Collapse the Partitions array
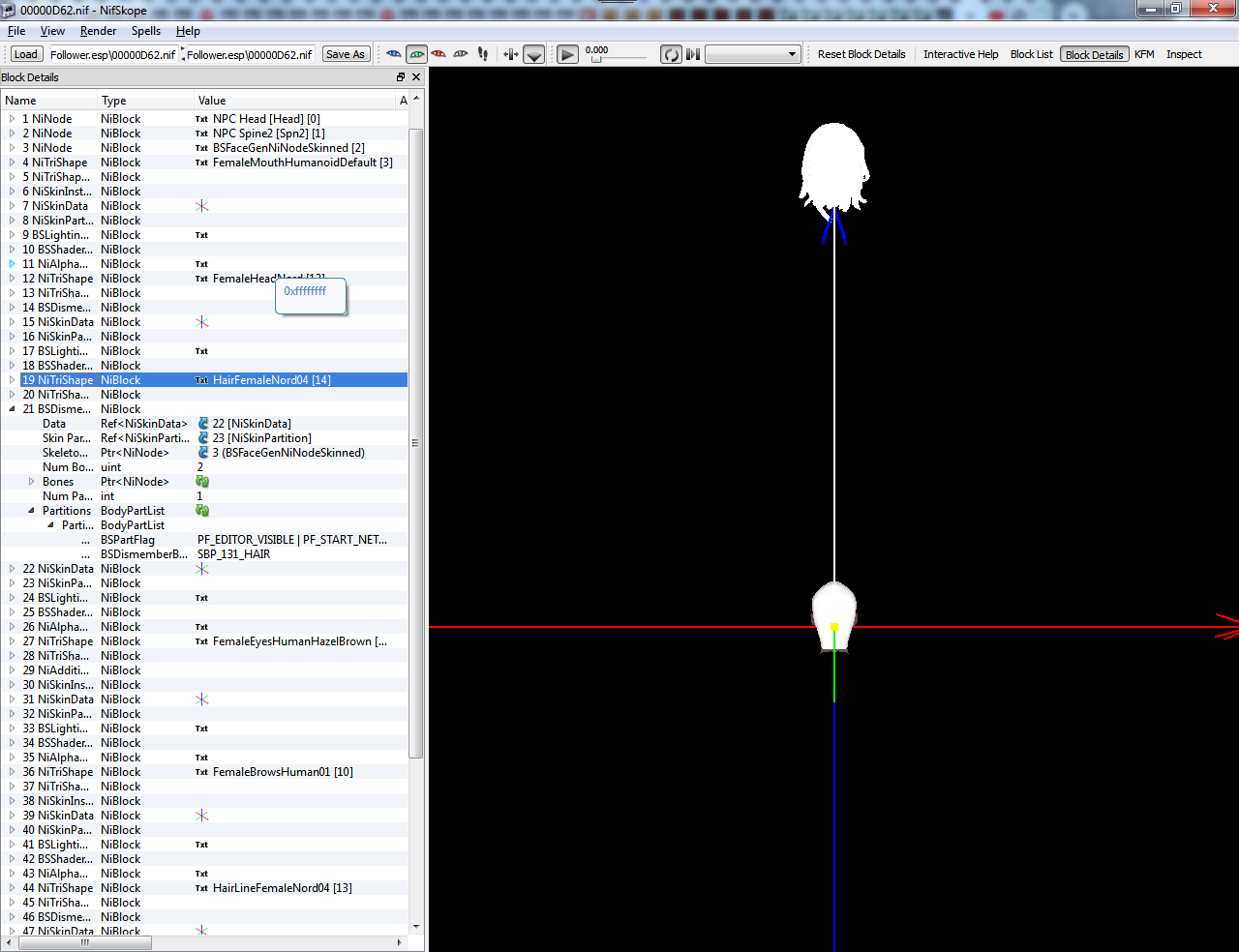This screenshot has width=1239, height=952. pos(31,511)
